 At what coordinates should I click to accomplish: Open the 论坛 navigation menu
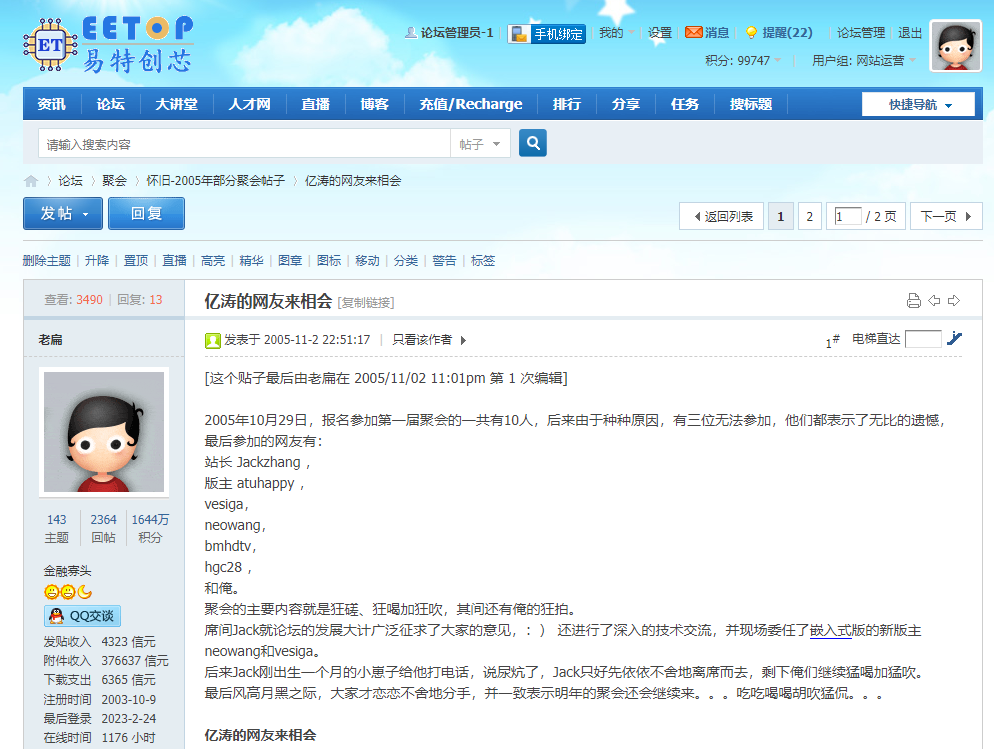(x=113, y=103)
